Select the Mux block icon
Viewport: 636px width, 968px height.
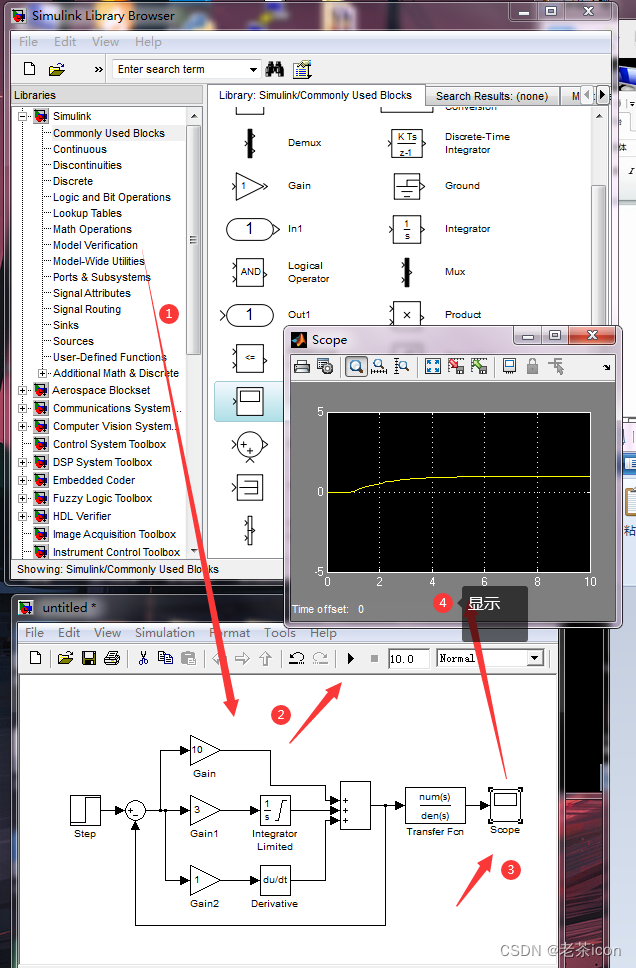(406, 272)
